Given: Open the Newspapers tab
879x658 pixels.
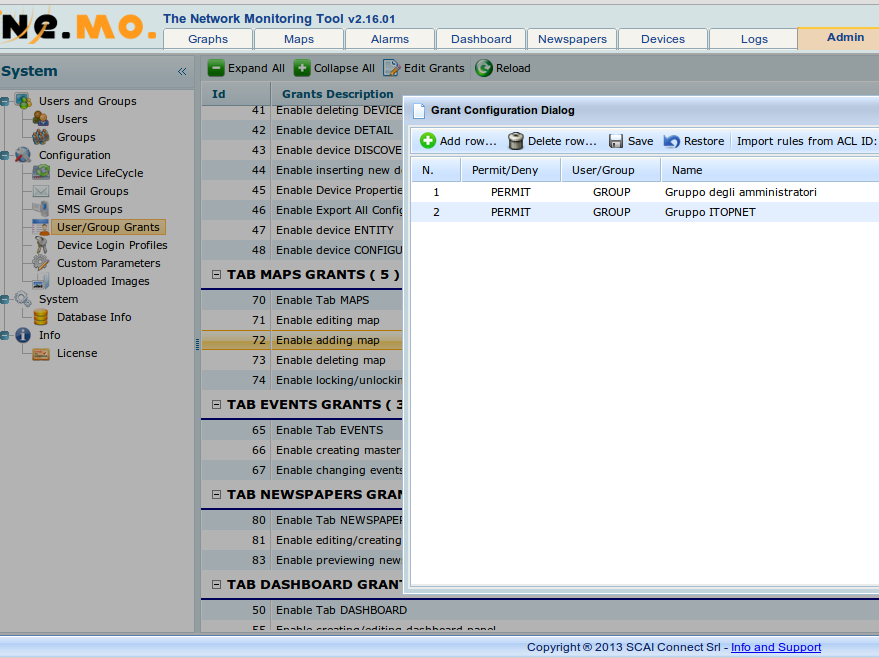Looking at the screenshot, I should click(572, 39).
